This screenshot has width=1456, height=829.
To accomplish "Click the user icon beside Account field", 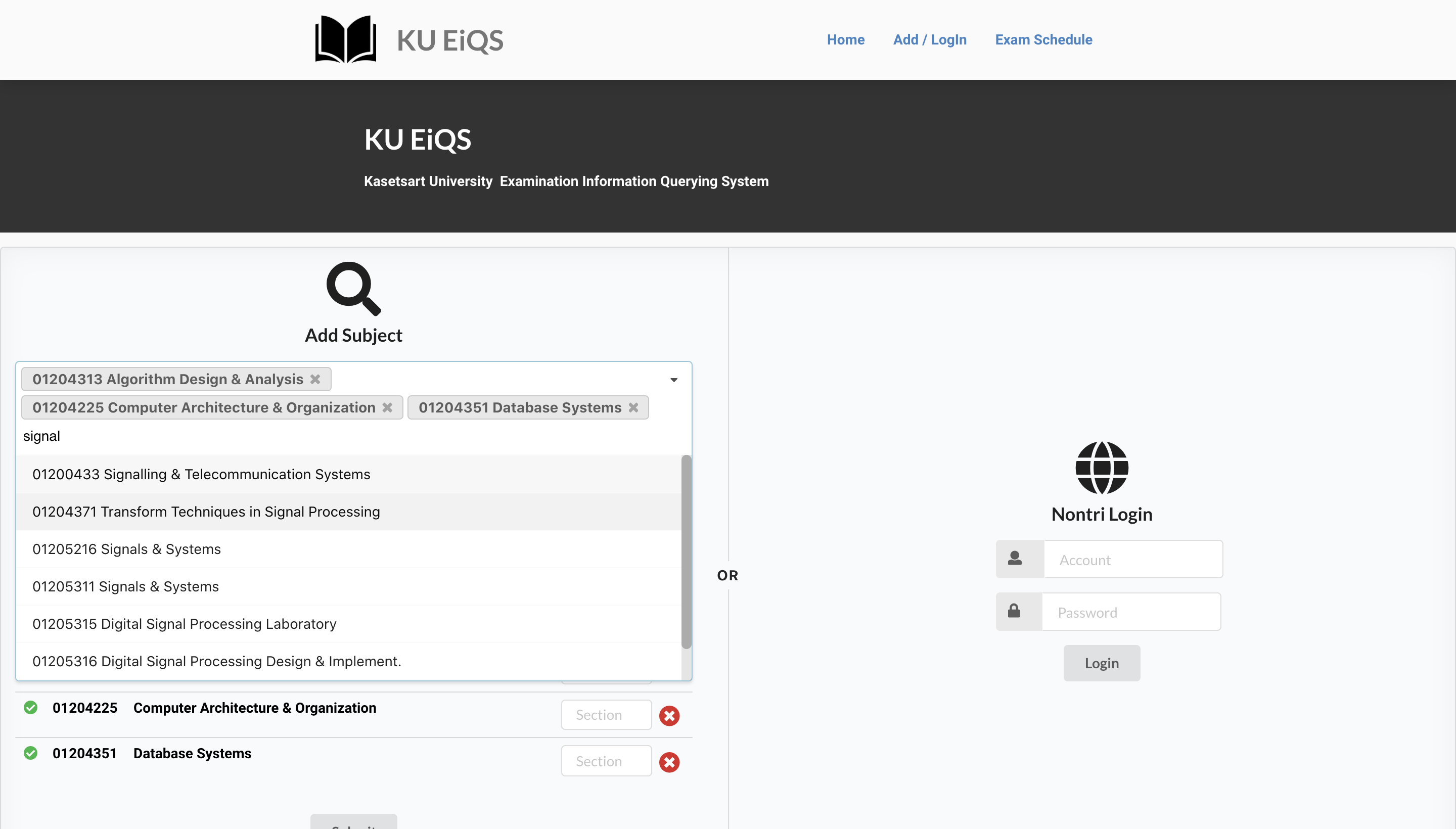I will [x=1015, y=558].
